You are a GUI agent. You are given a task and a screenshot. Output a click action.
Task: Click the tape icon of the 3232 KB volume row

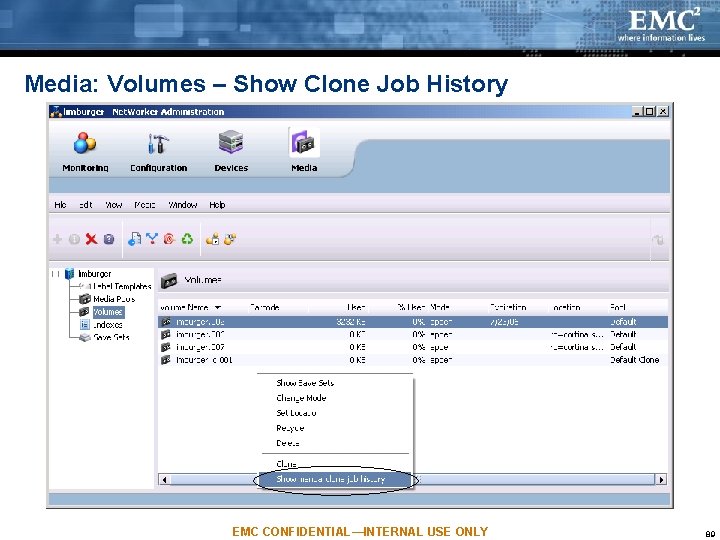coord(166,322)
